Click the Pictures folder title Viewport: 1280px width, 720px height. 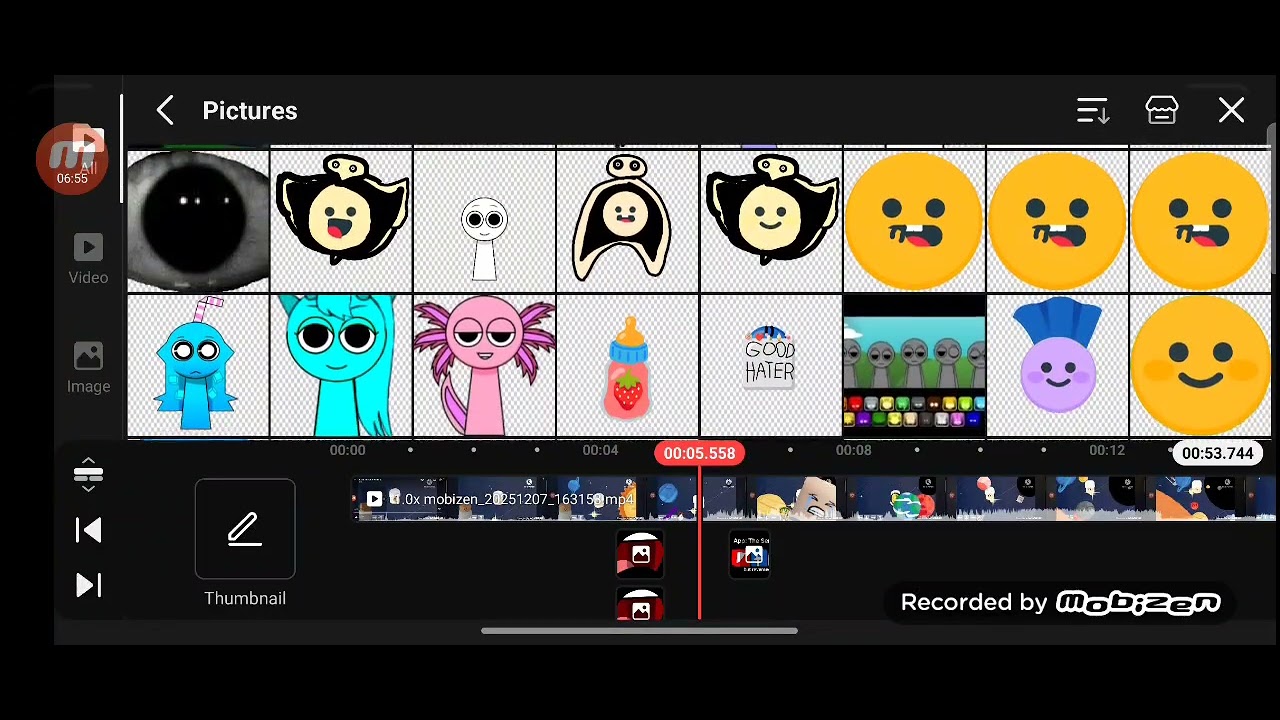250,111
